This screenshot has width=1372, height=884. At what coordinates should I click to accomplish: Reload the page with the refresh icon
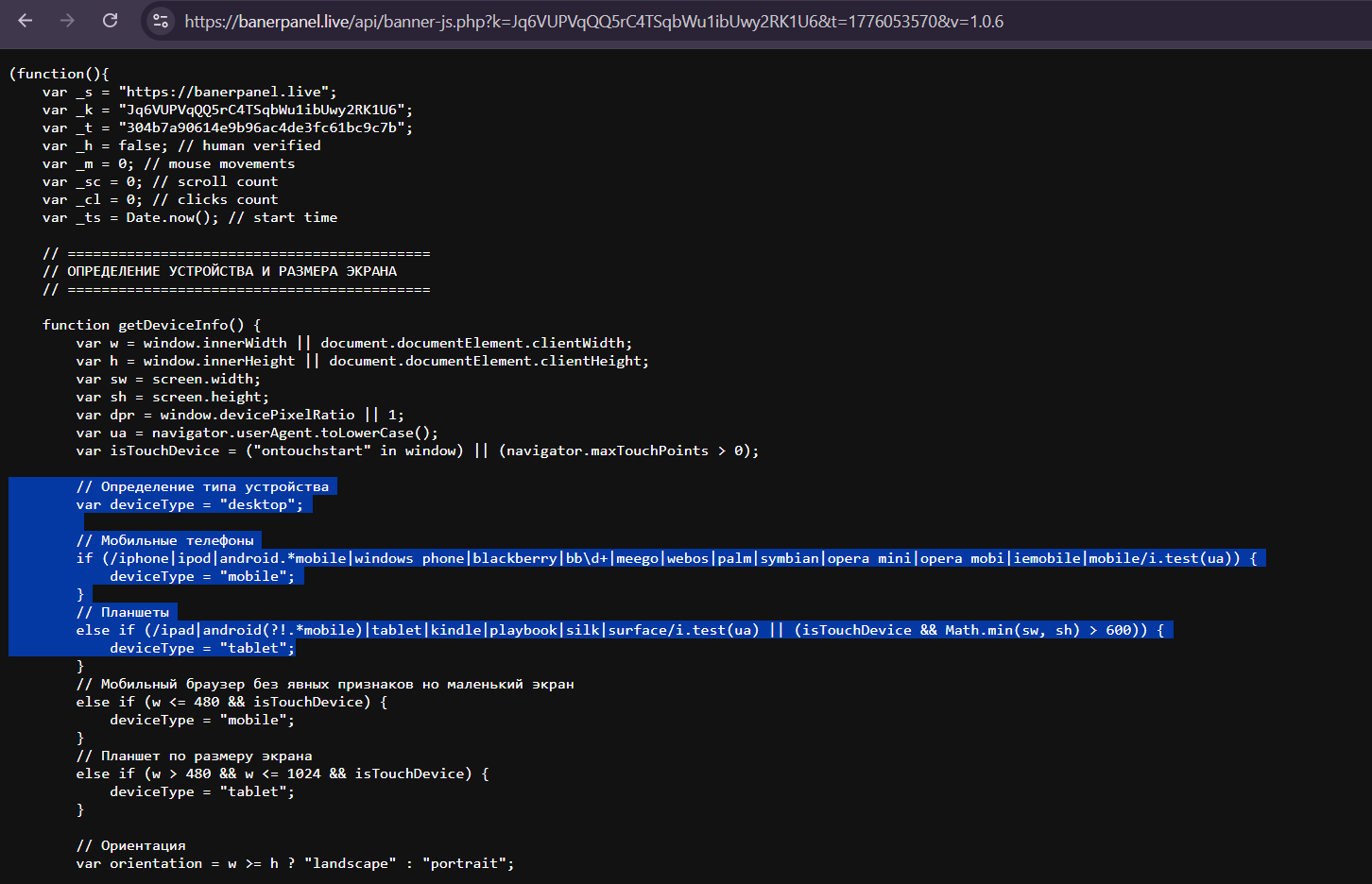click(x=110, y=21)
